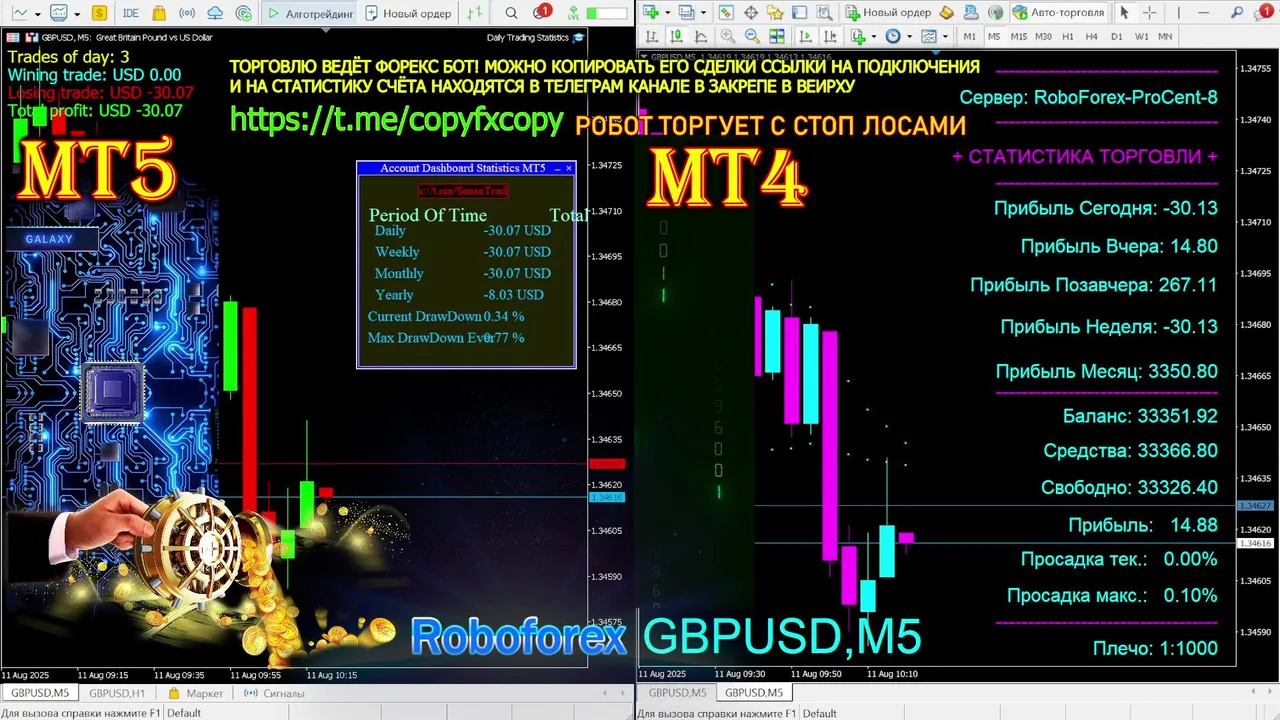
Task: Click the Daily Trading Statistics label in MT5
Action: click(527, 37)
